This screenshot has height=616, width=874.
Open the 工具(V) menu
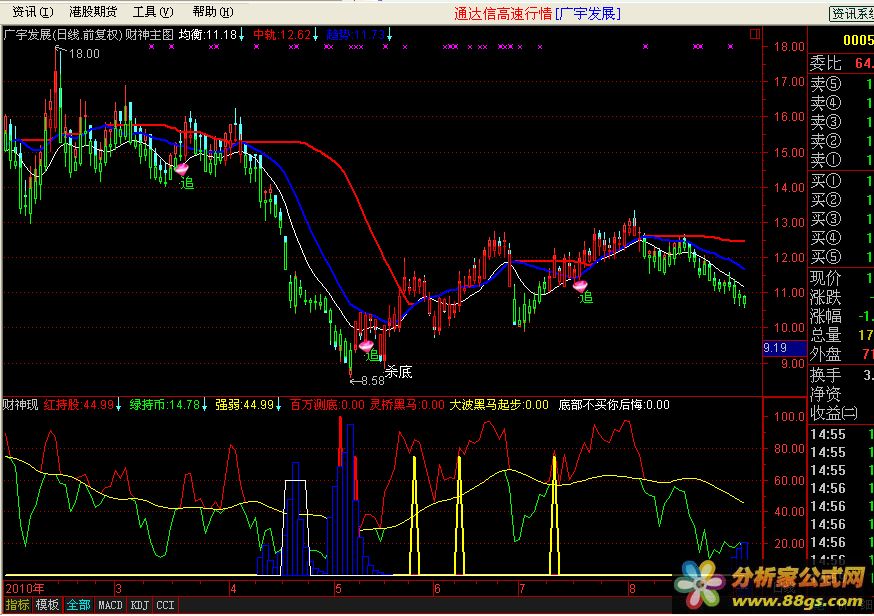(153, 12)
